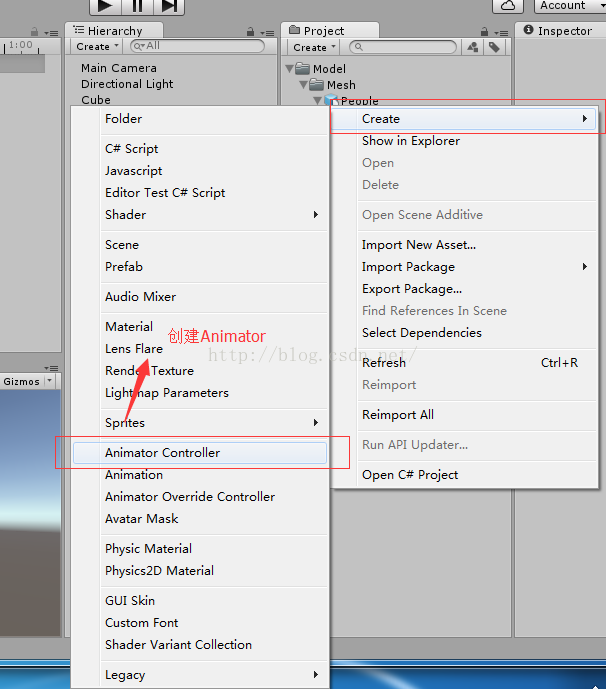Click Select Dependencies
606x689 pixels.
pyautogui.click(x=464, y=333)
